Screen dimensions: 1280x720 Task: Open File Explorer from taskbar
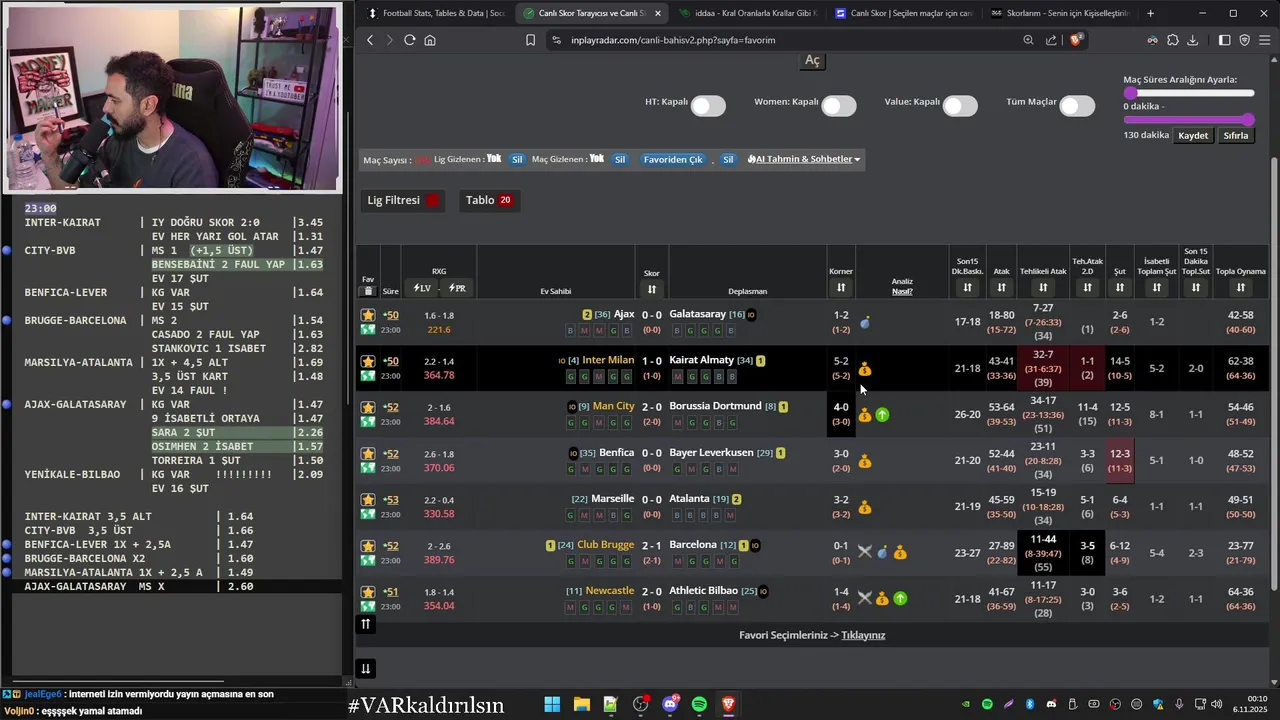coord(581,705)
